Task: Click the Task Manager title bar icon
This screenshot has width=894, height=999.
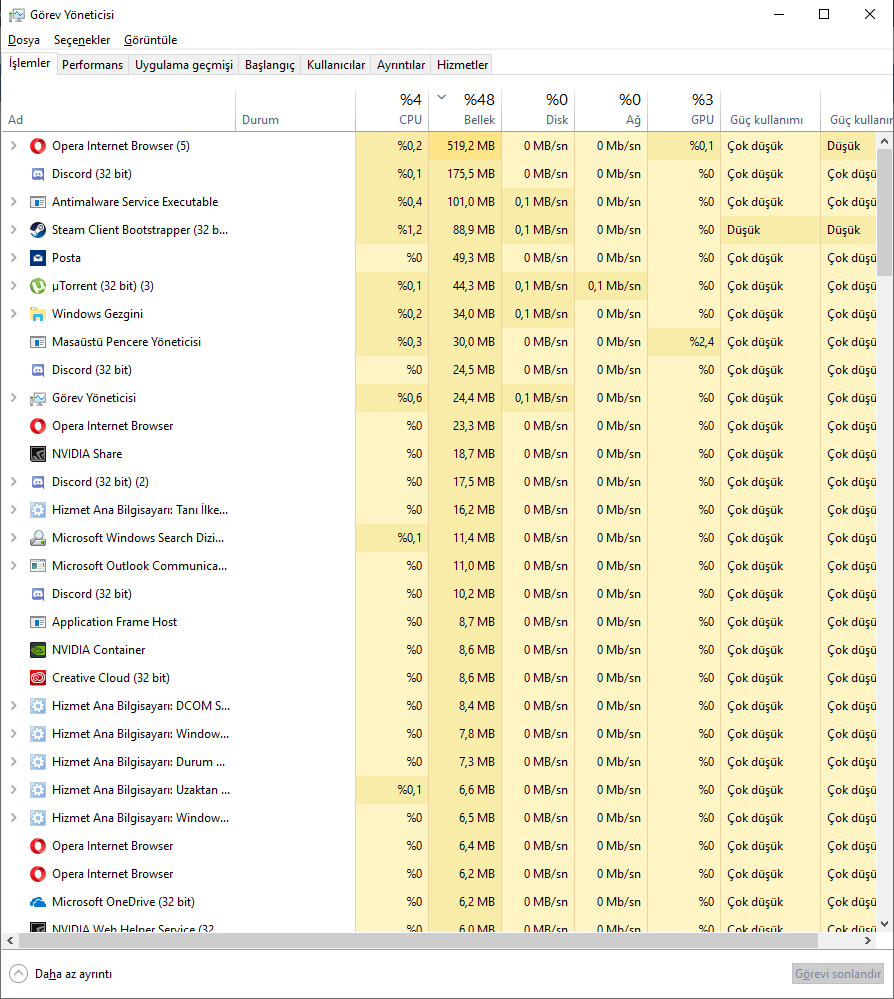Action: (17, 15)
